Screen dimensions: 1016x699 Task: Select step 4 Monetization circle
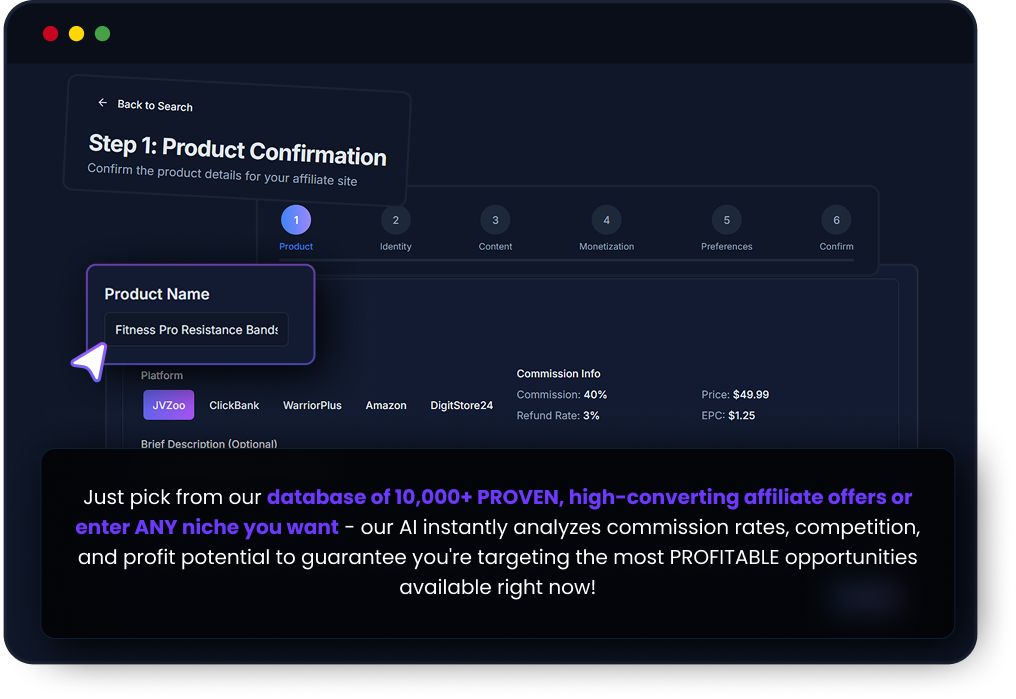point(606,220)
